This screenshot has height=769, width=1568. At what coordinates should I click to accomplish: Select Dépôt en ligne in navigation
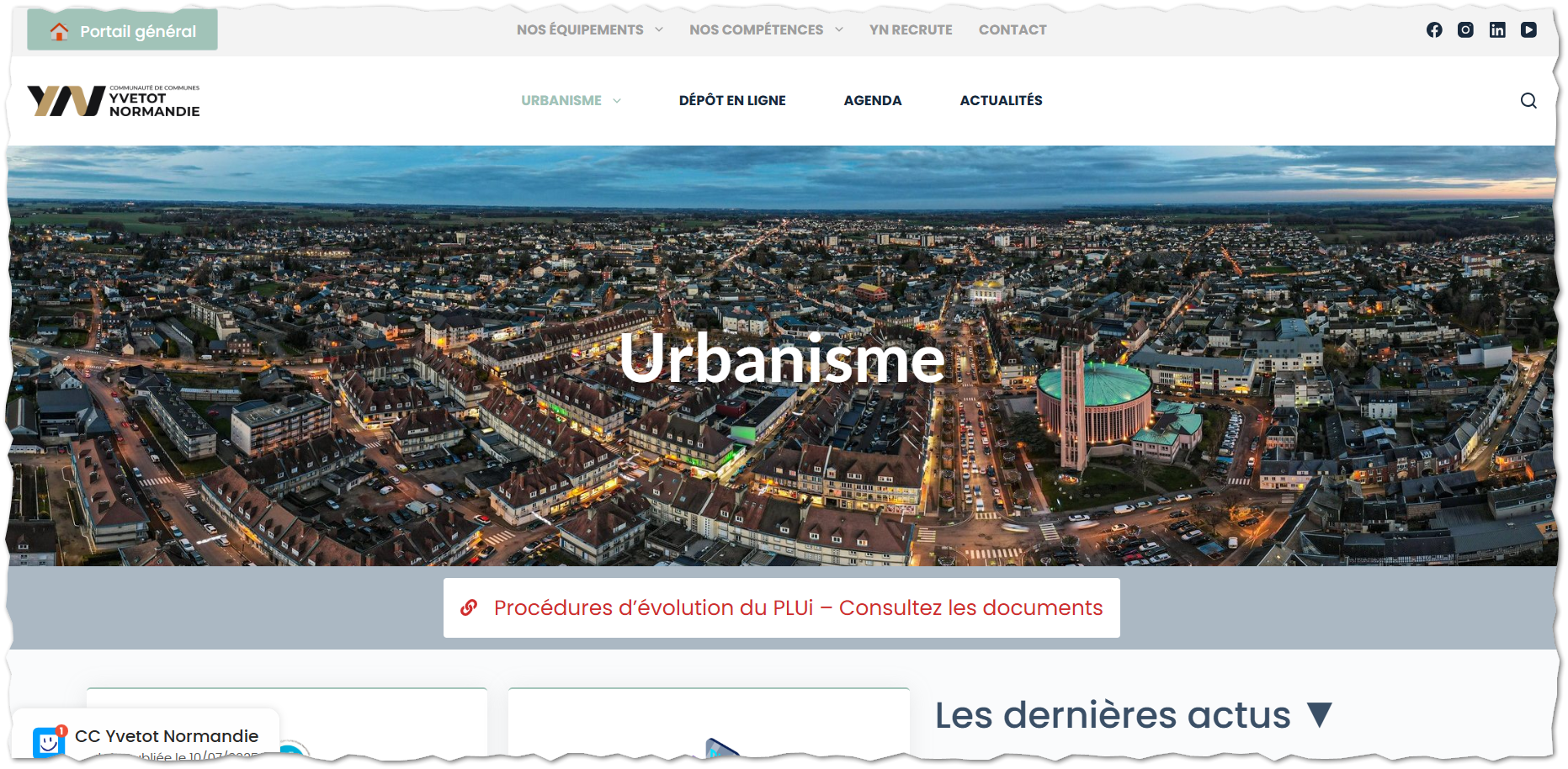(732, 101)
